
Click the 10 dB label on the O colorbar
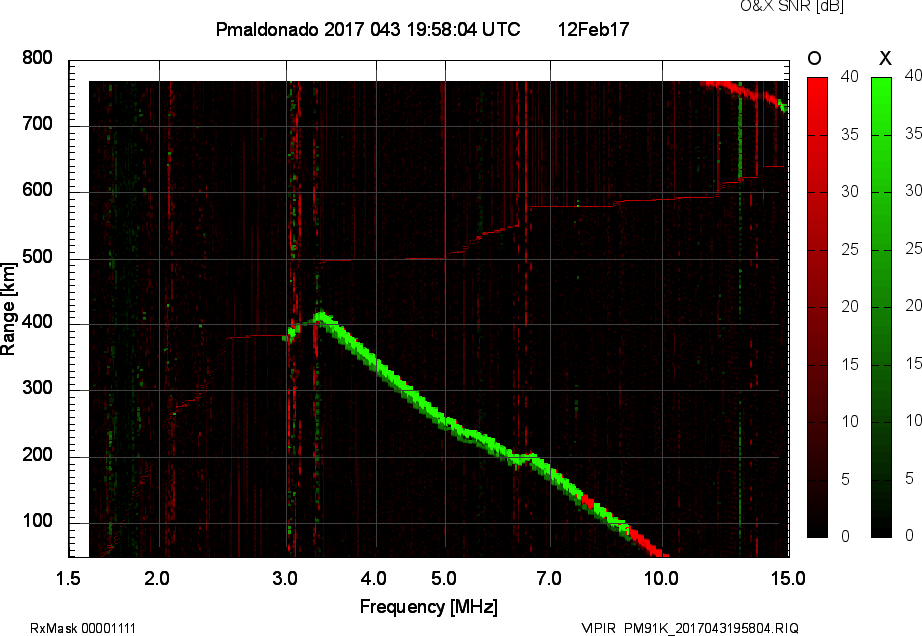850,421
